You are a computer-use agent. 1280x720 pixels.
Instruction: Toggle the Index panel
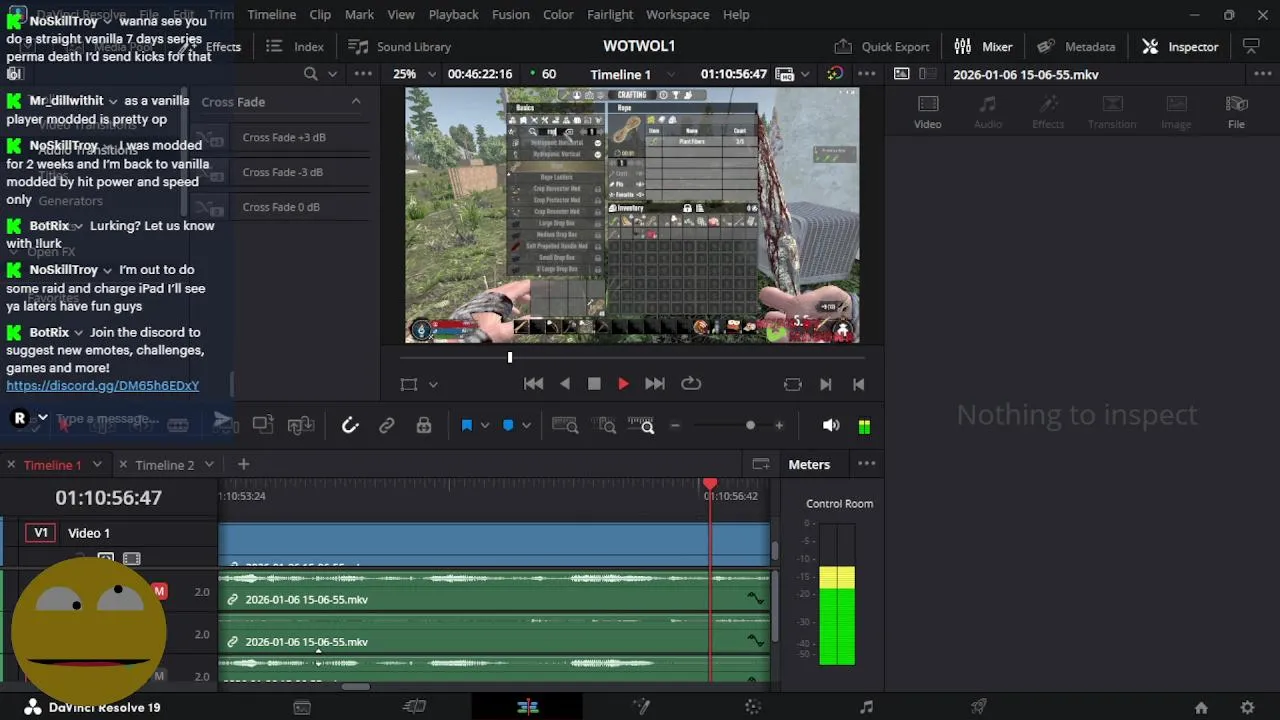pos(295,46)
